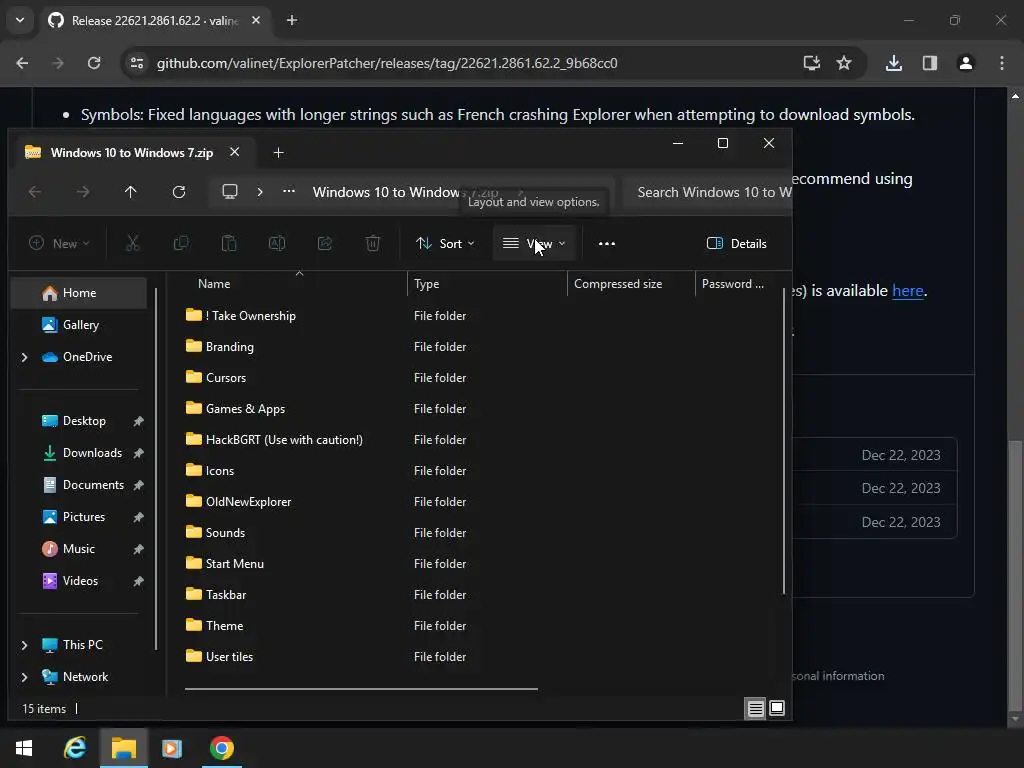
Task: Sort by the Type column header
Action: pyautogui.click(x=426, y=284)
